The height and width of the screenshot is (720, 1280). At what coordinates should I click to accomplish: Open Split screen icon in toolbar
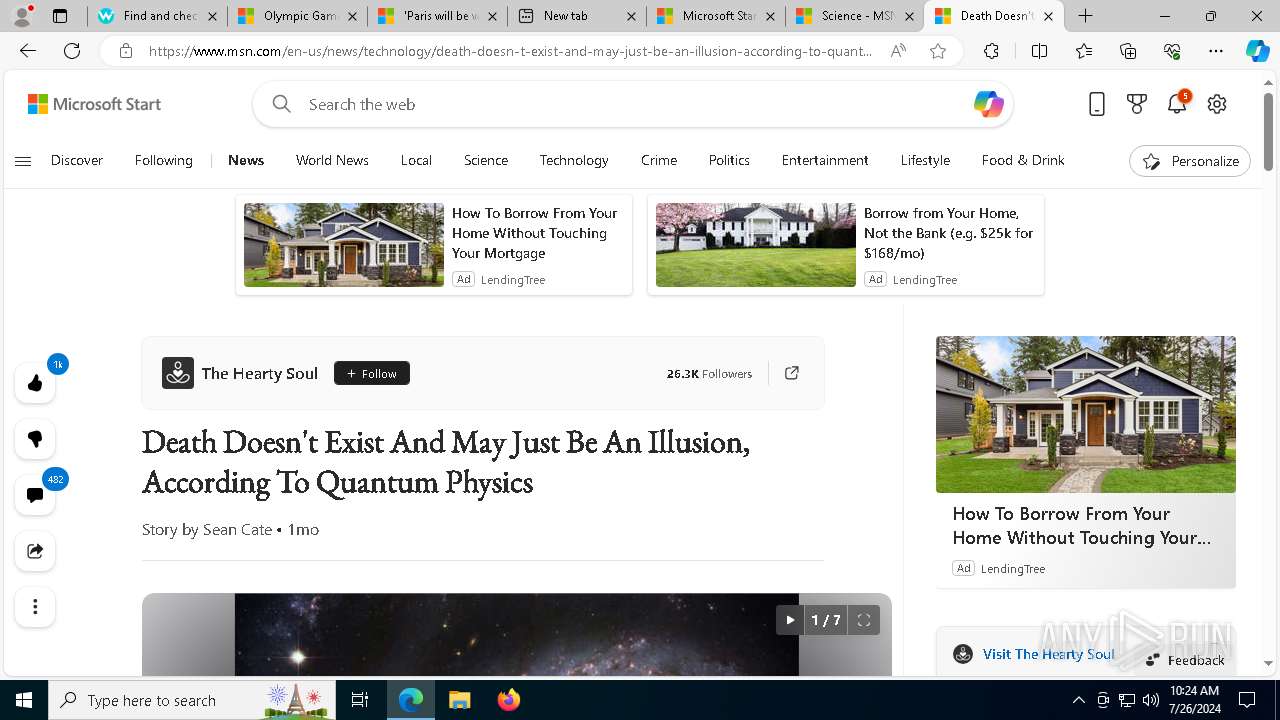point(1040,51)
